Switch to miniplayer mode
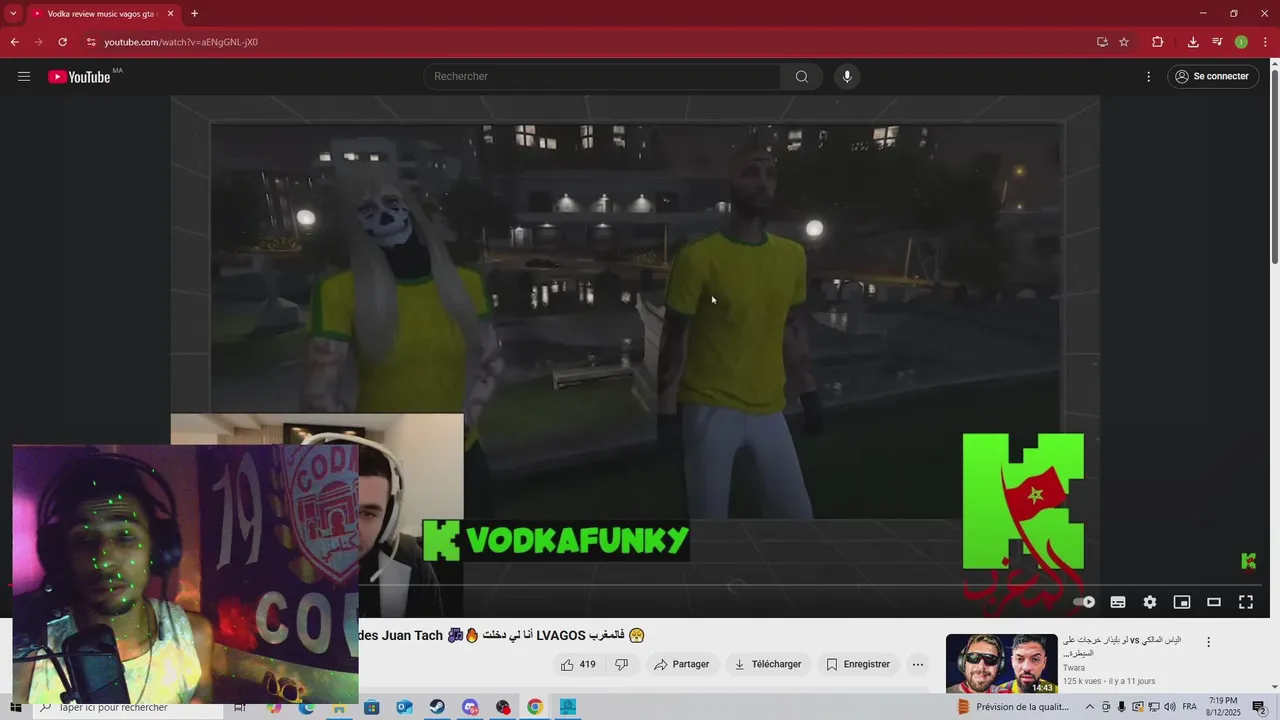Screen dimensions: 1280x720 [x=1182, y=602]
